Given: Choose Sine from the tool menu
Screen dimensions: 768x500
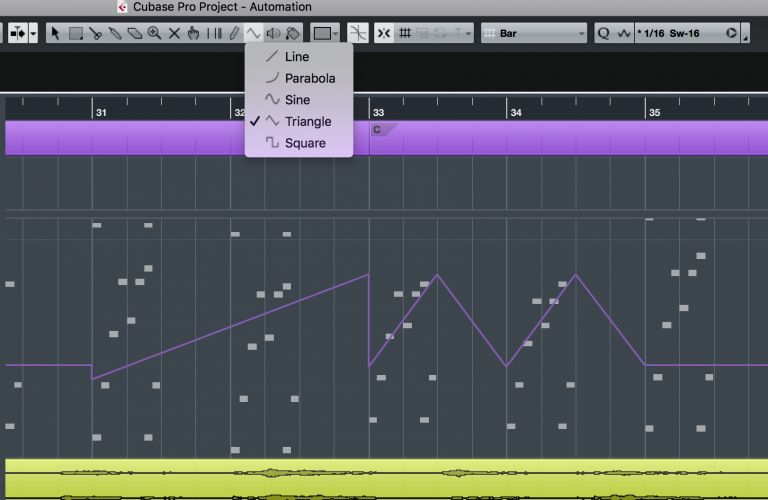Looking at the screenshot, I should 299,100.
